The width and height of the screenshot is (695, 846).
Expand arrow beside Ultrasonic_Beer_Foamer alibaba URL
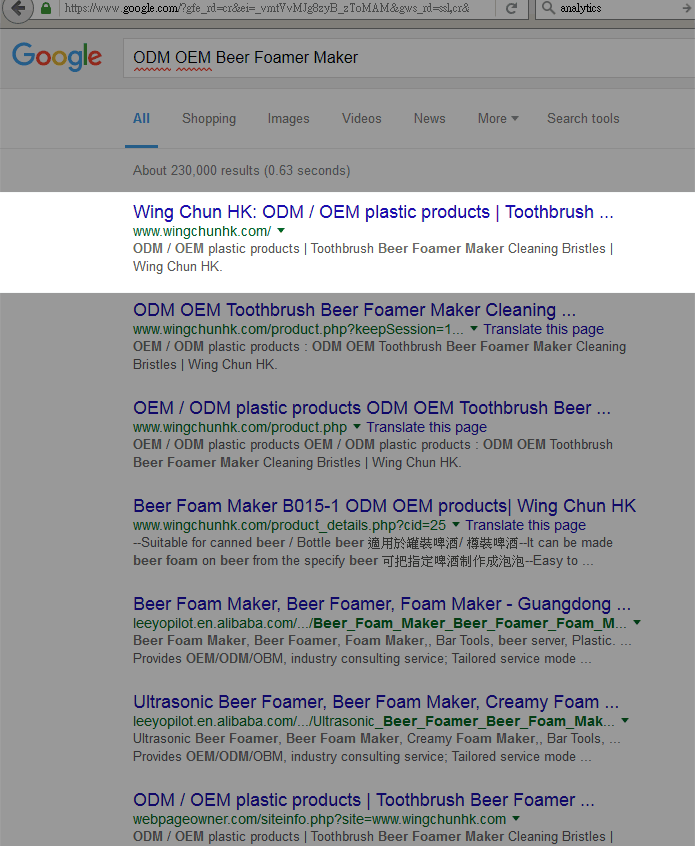click(625, 721)
